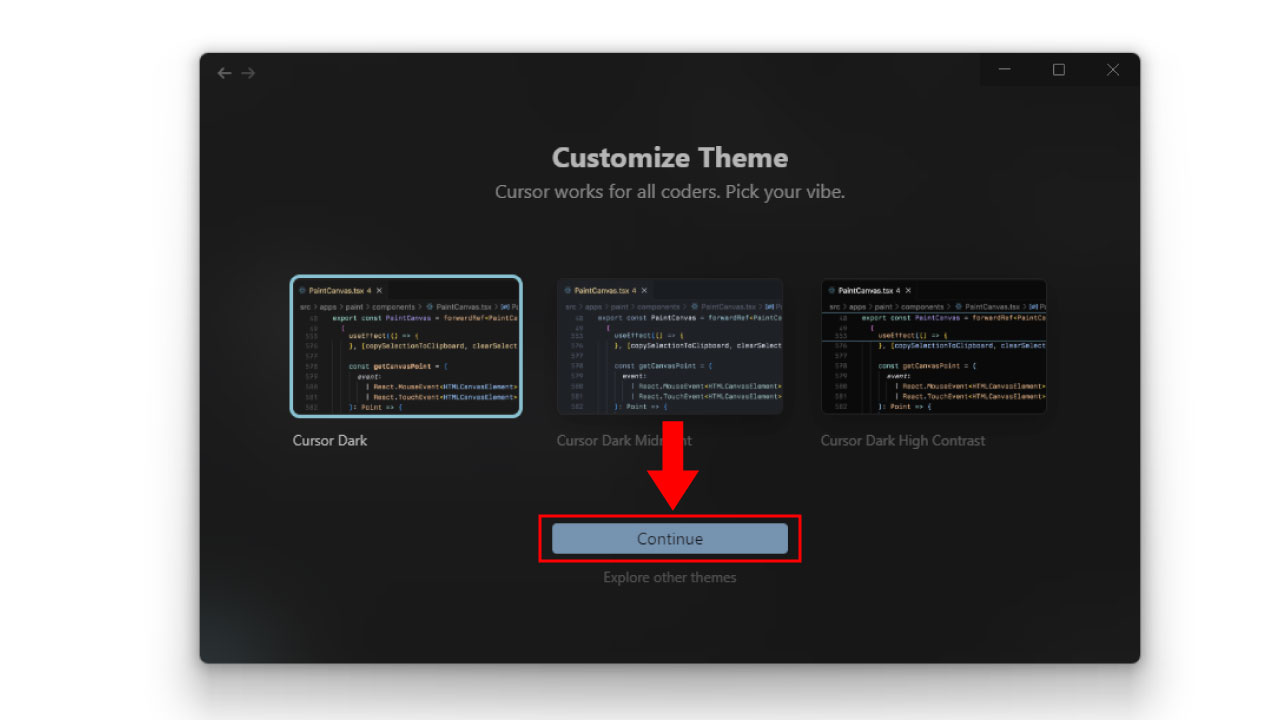Click the Cursor Dark label
The width and height of the screenshot is (1280, 720).
330,440
